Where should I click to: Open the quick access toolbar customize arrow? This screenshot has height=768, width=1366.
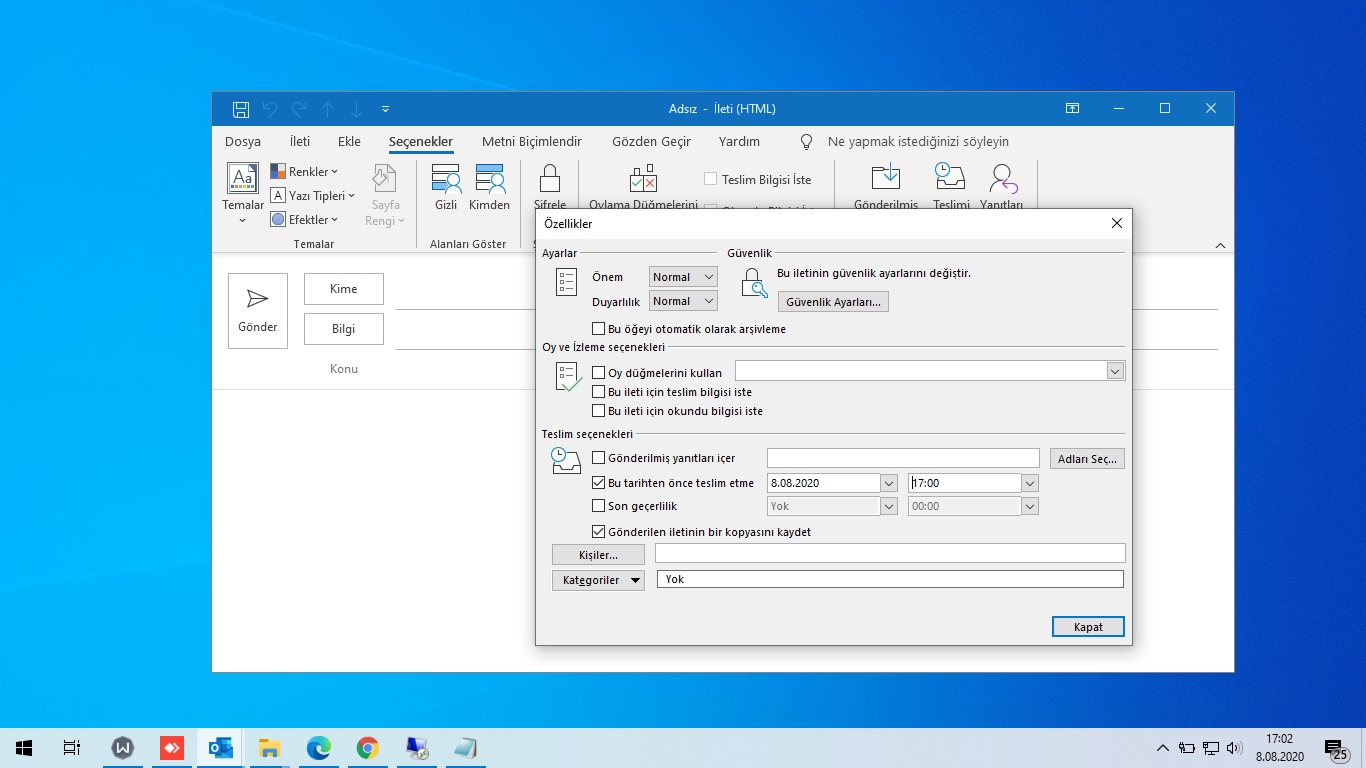point(386,109)
